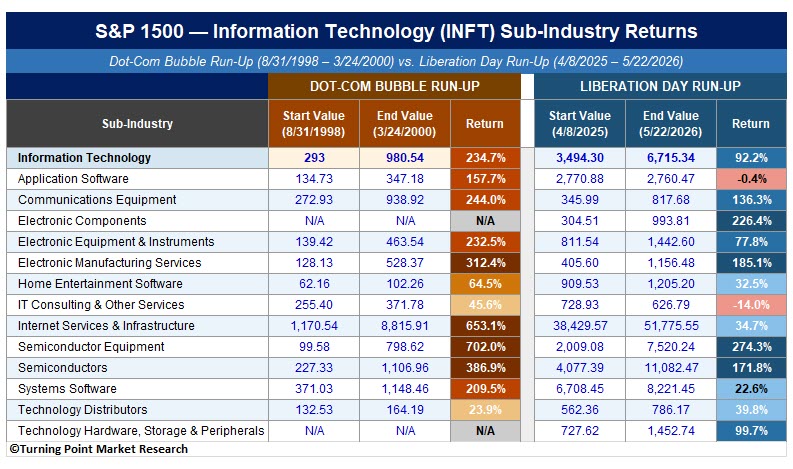
Task: Select the 244.0% return cell
Action: coord(486,200)
